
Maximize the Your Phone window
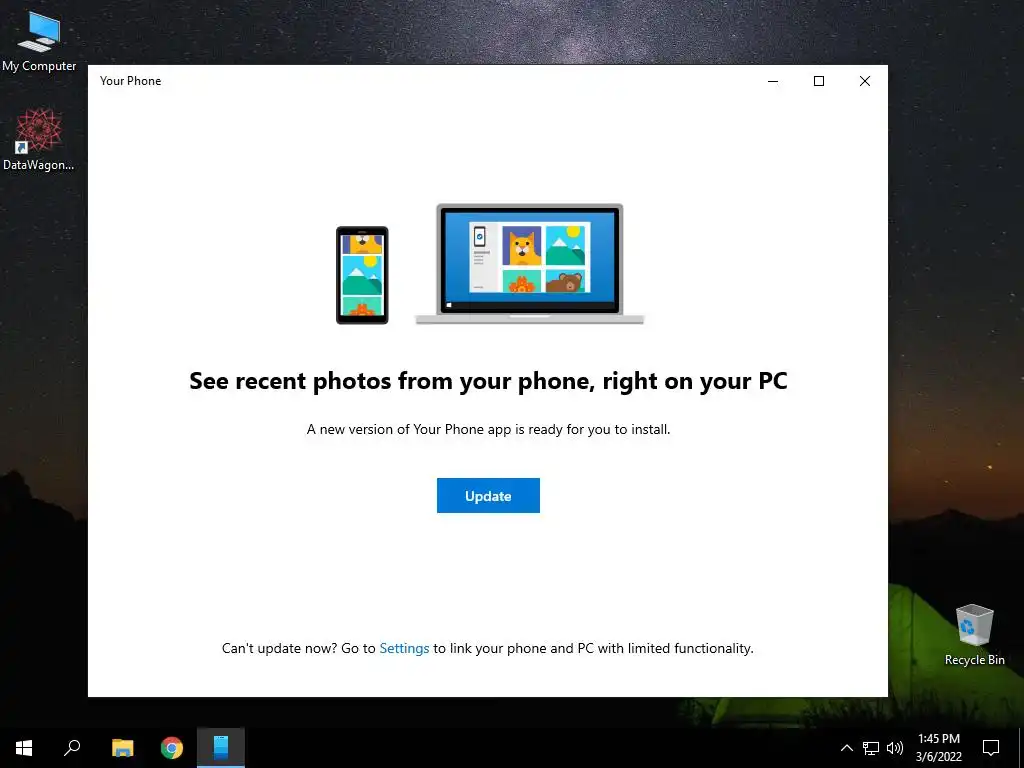(819, 81)
